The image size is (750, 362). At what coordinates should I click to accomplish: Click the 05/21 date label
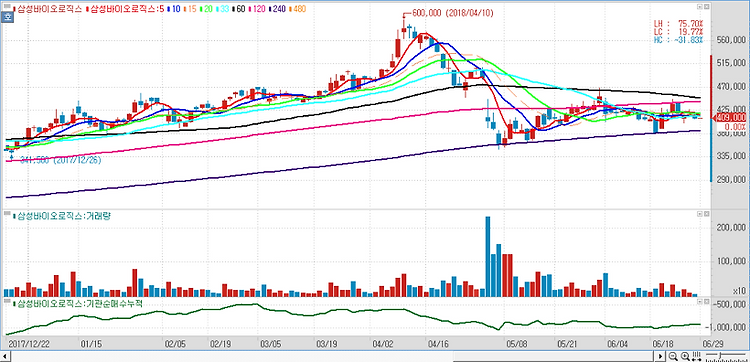pos(567,343)
